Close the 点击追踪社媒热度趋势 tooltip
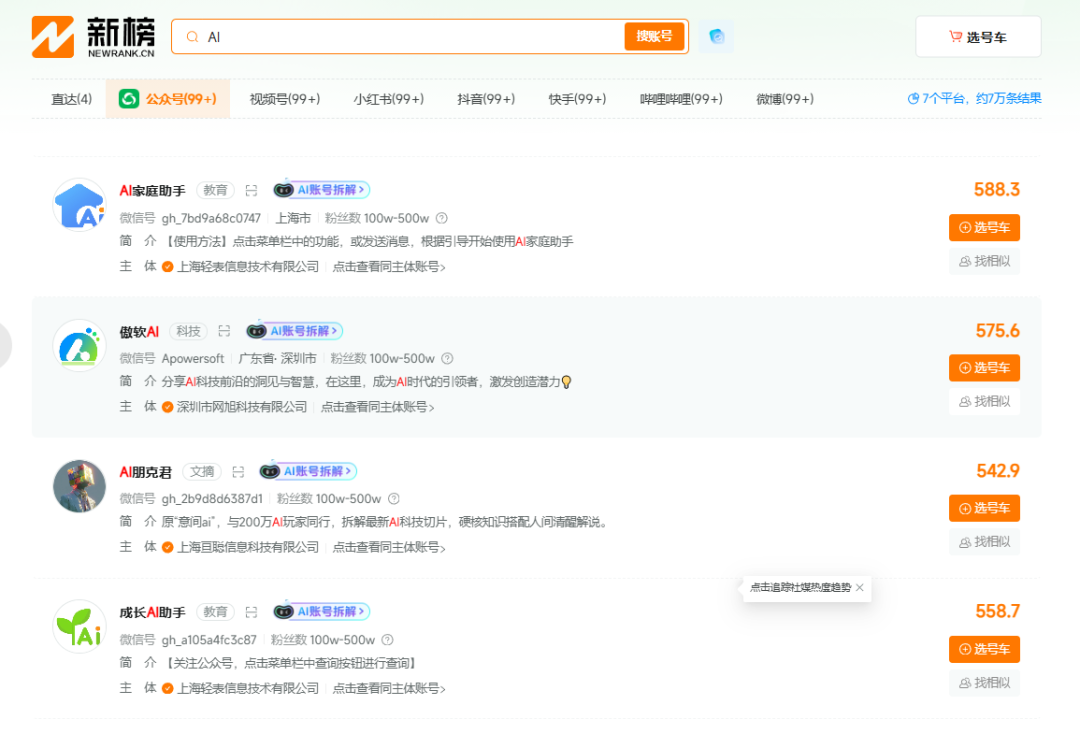Screen dimensions: 1080x734 pyautogui.click(x=860, y=587)
